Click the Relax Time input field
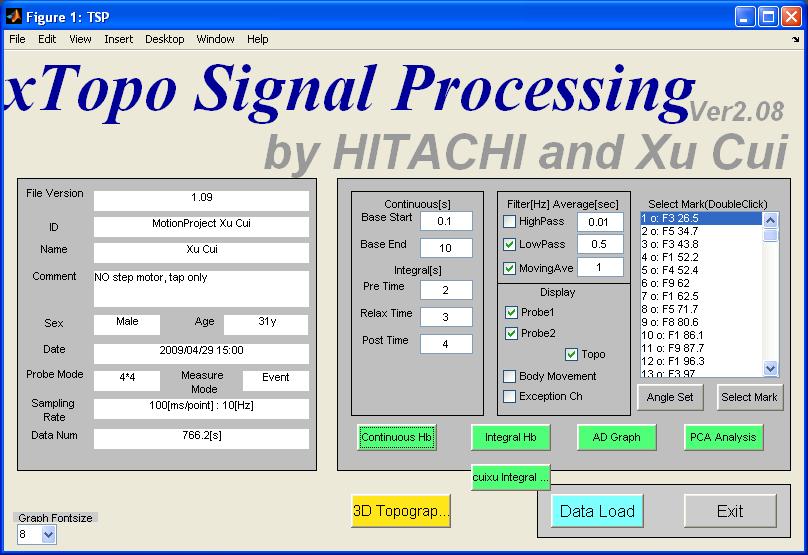Screen dimensions: 808x555 click(446, 317)
